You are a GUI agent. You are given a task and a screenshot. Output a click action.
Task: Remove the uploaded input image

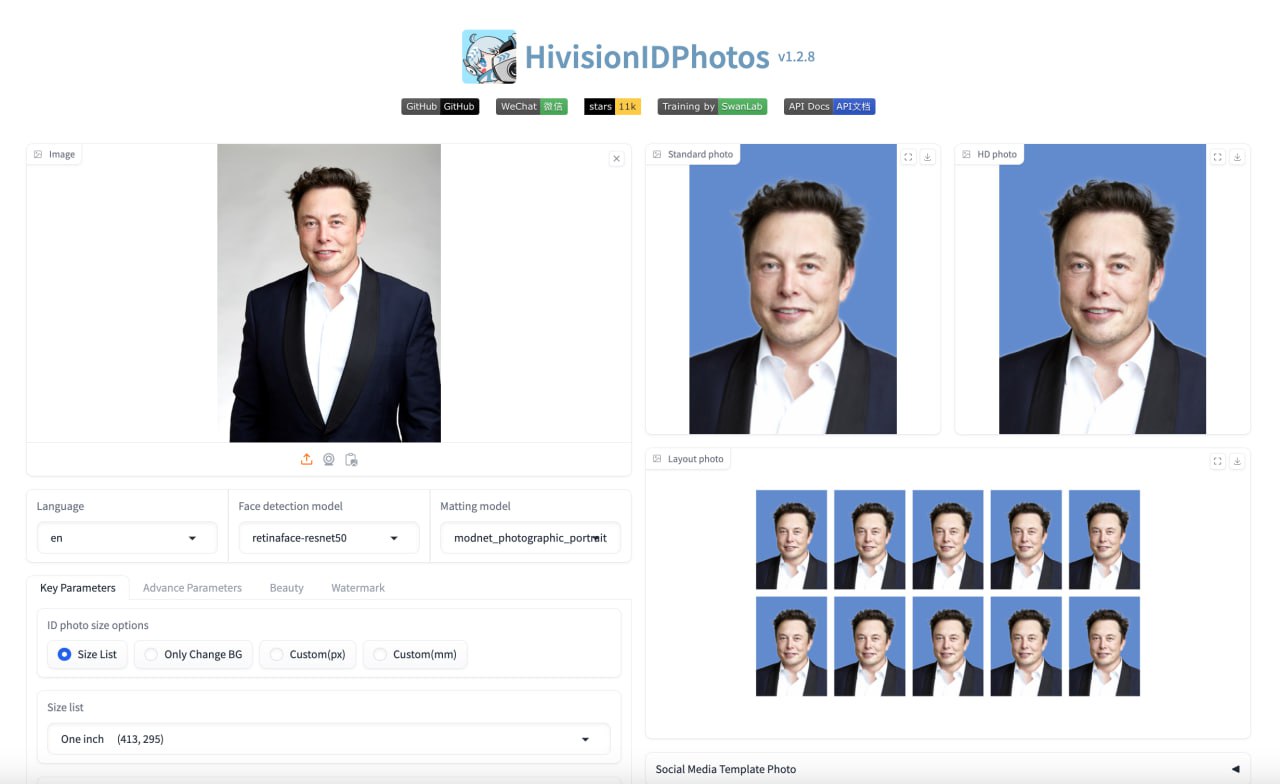pyautogui.click(x=616, y=158)
